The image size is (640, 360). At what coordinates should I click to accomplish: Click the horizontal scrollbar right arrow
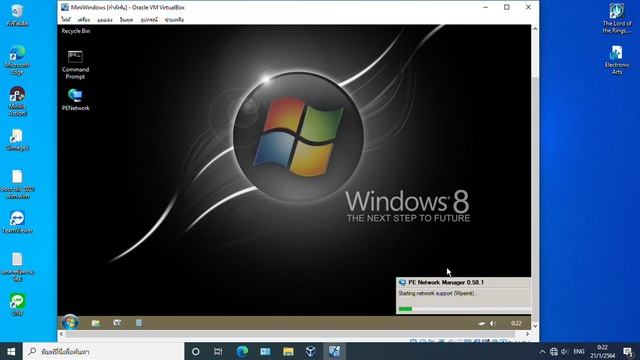(527, 334)
